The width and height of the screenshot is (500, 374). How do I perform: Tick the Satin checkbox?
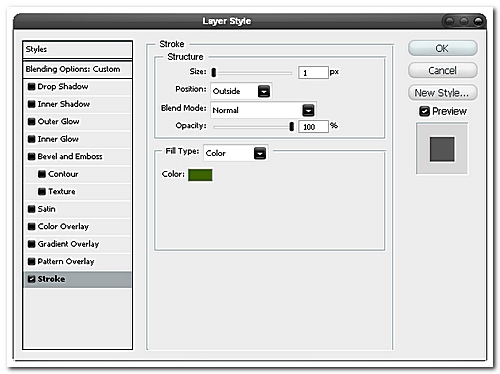pos(31,209)
